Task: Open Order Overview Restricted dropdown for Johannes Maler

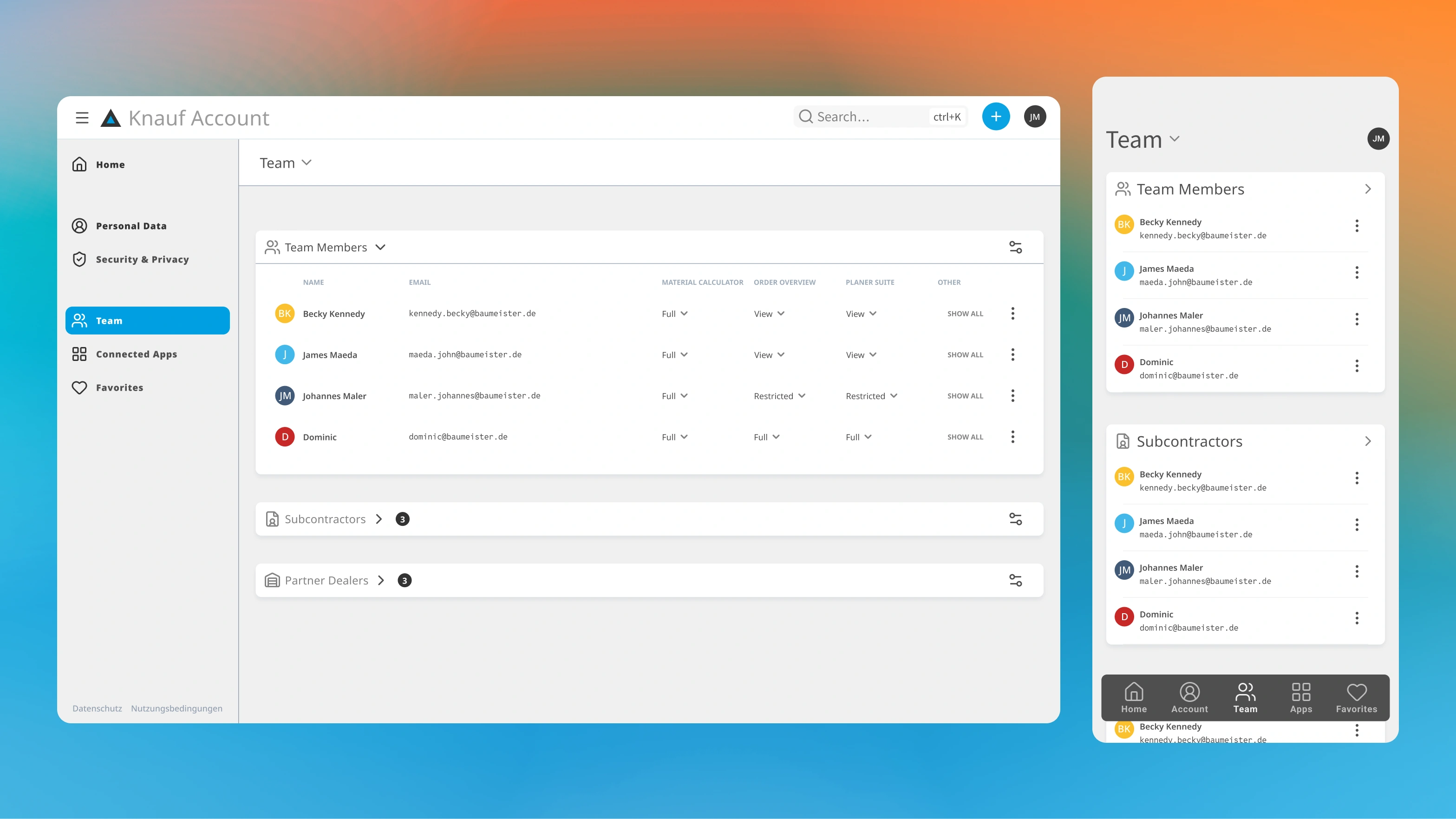Action: tap(779, 396)
